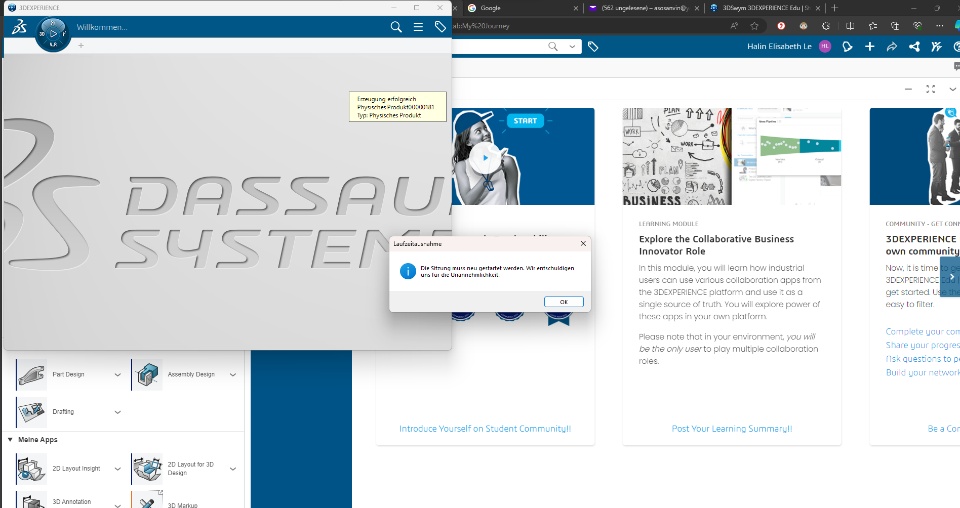Close the Google browser tab
The height and width of the screenshot is (508, 960).
click(x=576, y=8)
